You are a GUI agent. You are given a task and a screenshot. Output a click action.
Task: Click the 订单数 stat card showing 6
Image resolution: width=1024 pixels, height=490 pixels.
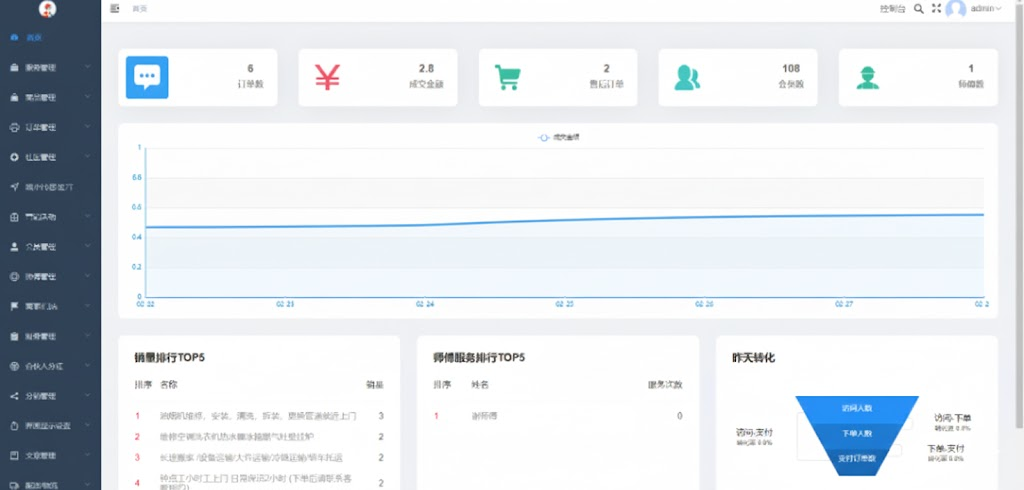click(x=198, y=77)
